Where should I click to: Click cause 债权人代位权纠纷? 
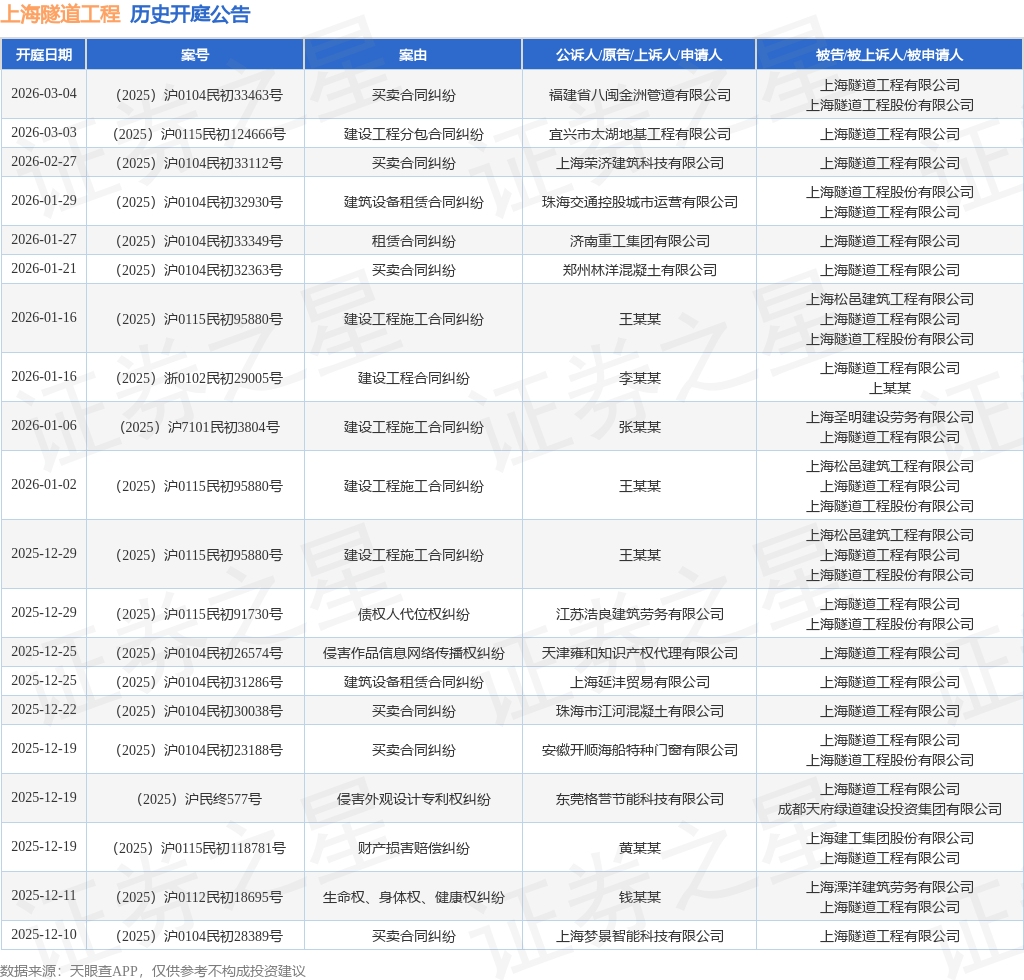coord(413,614)
